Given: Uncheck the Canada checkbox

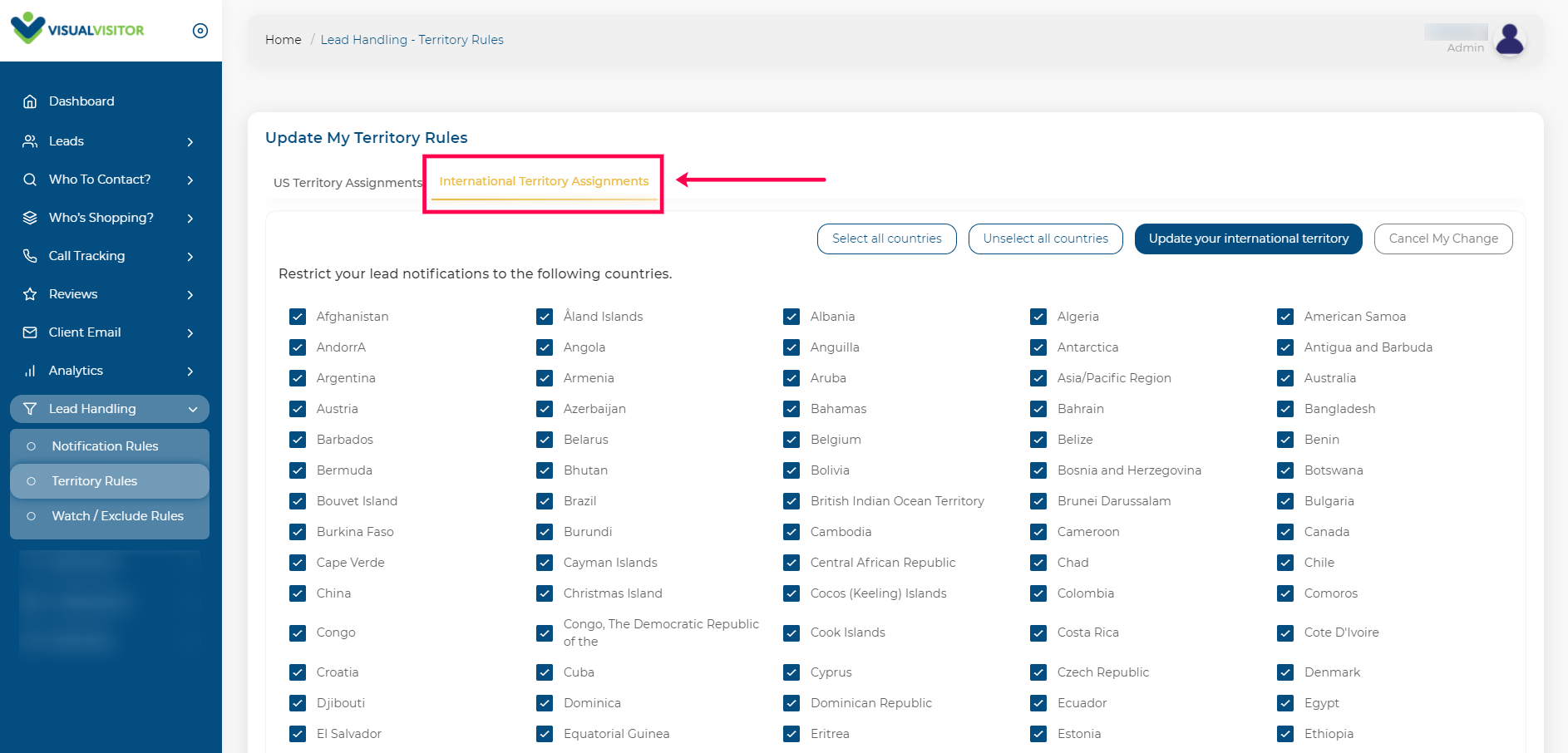Looking at the screenshot, I should pos(1285,532).
